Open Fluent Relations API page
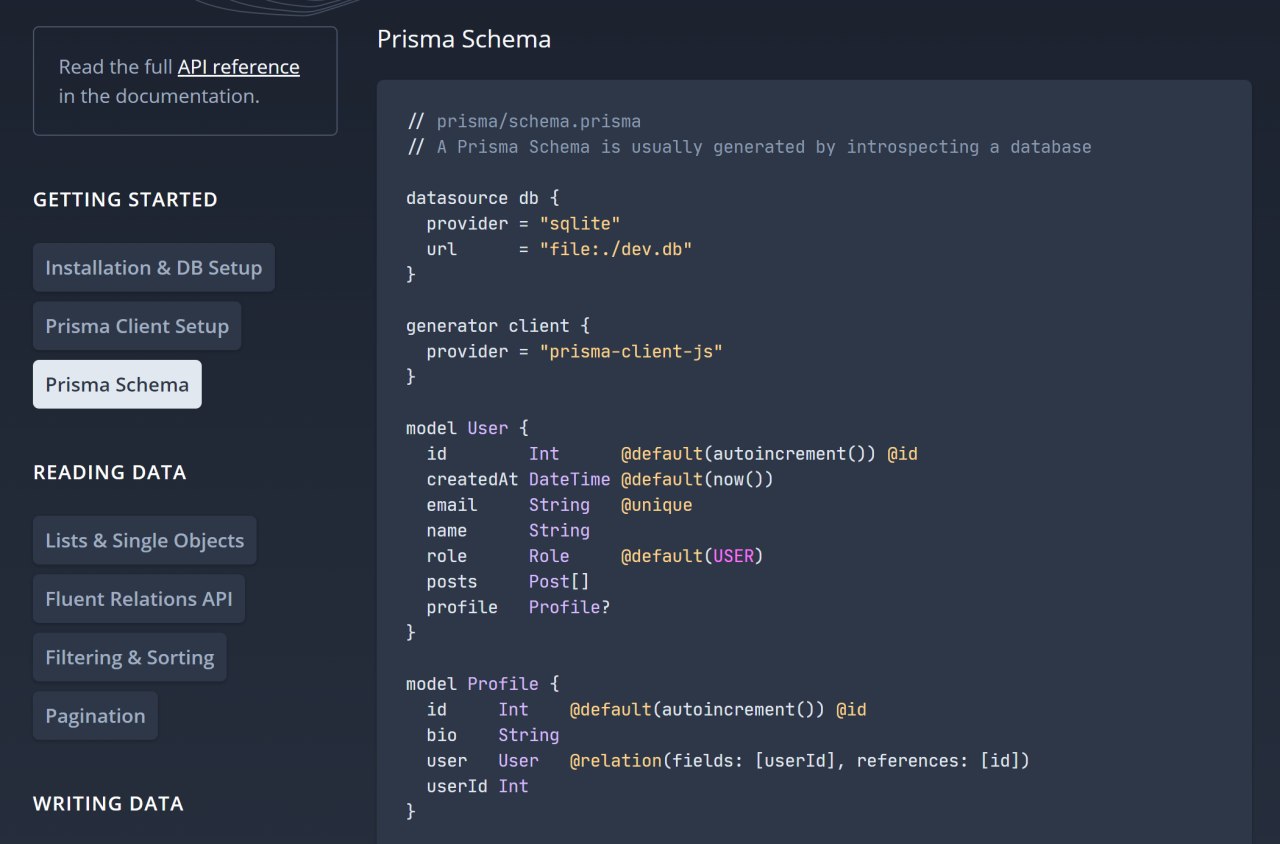 tap(139, 599)
